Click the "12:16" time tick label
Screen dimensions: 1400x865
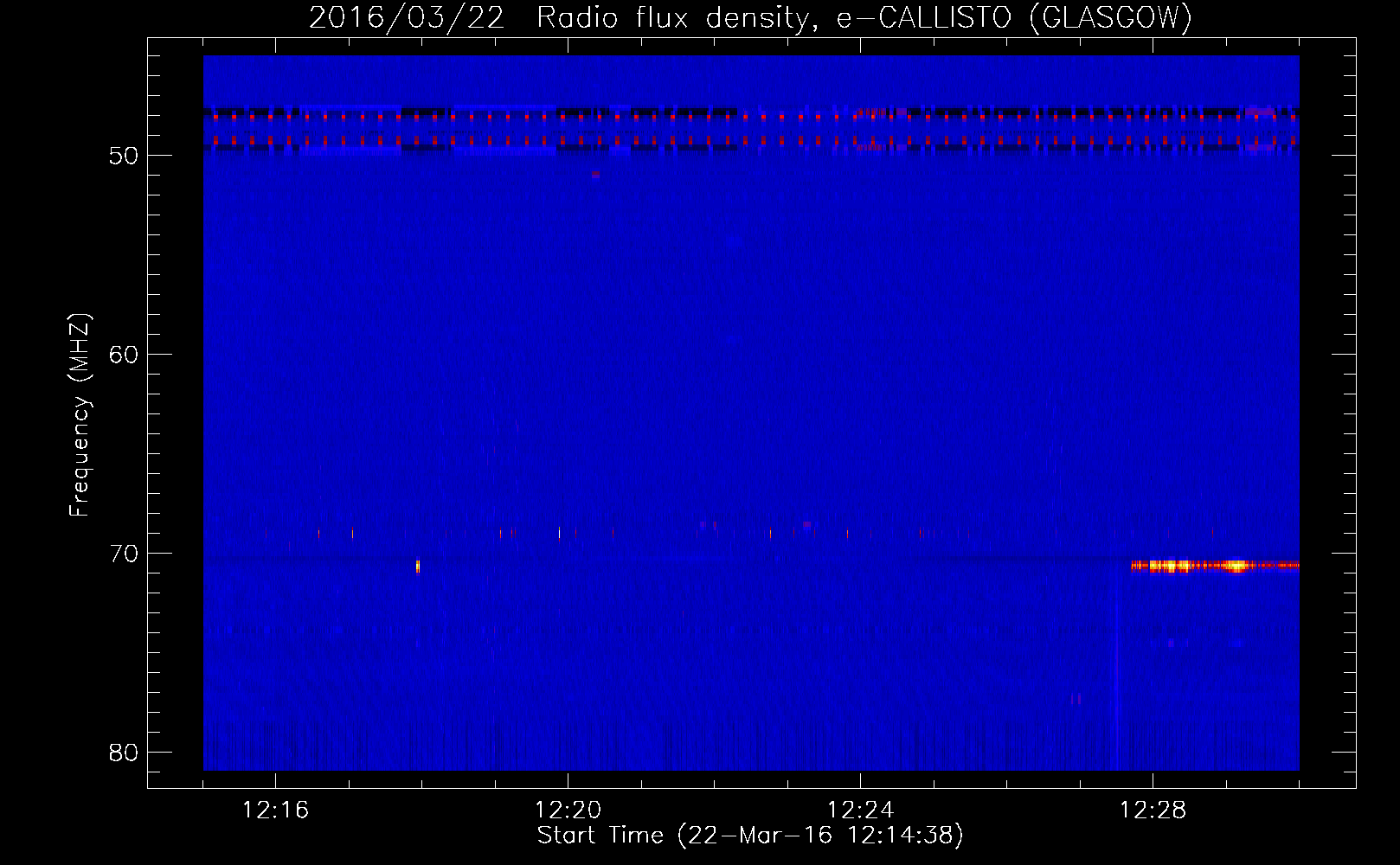pyautogui.click(x=275, y=811)
